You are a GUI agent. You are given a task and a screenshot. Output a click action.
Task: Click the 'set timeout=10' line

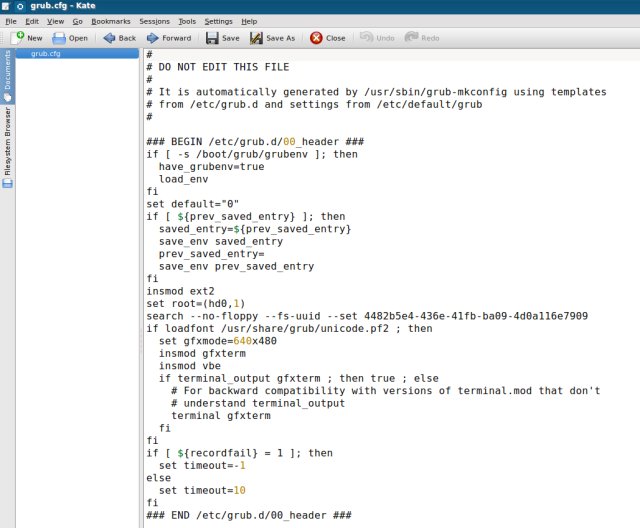coord(202,490)
